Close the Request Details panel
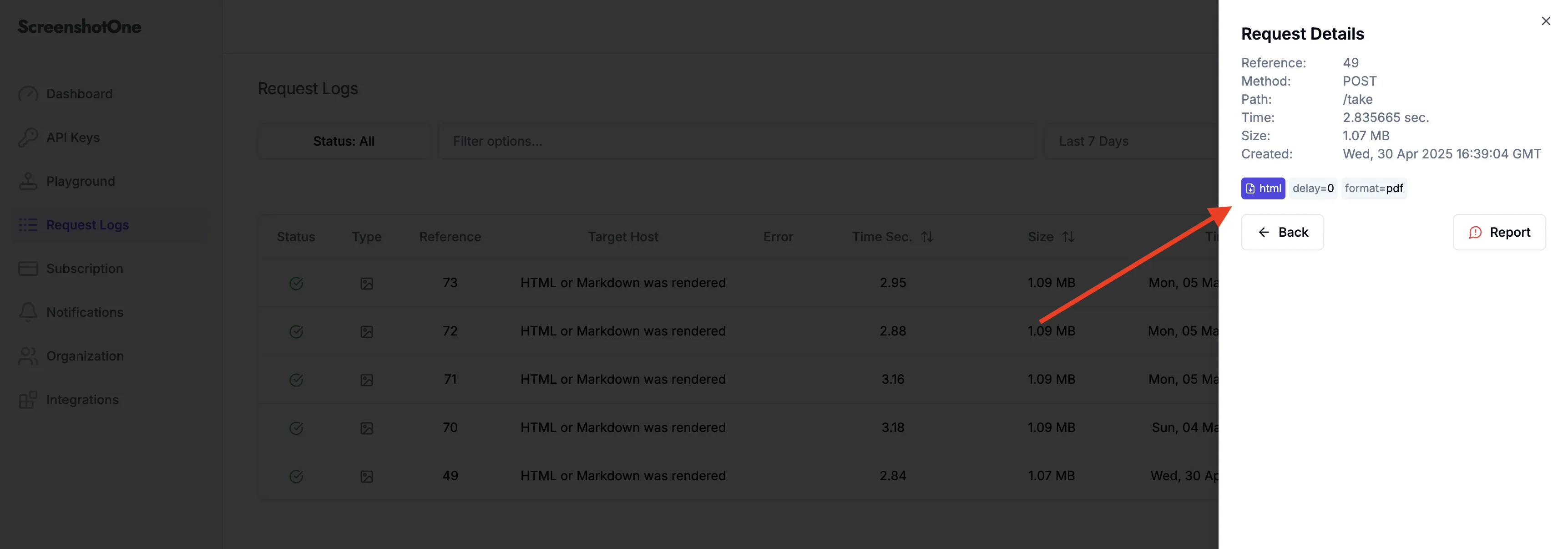Viewport: 1568px width, 549px height. [1546, 21]
